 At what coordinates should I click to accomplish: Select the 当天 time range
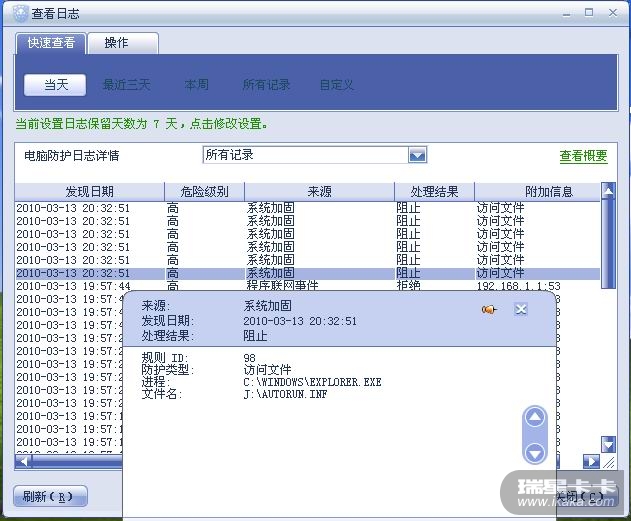click(55, 85)
